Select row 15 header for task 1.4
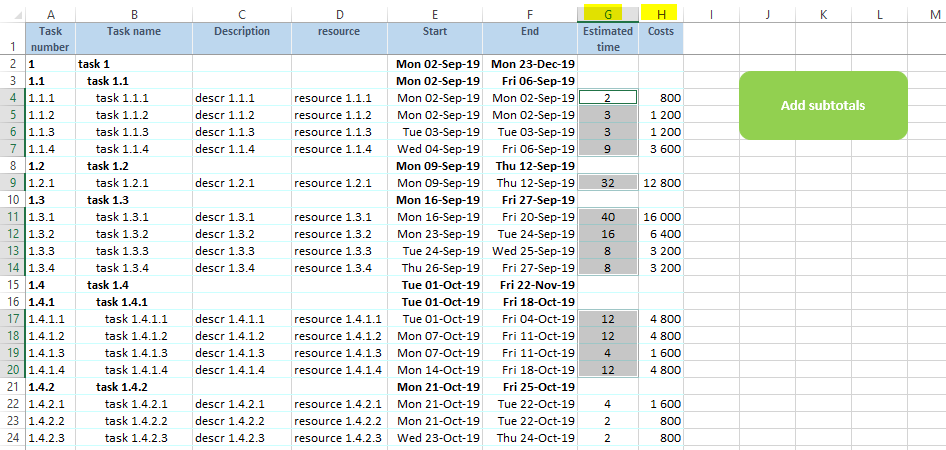The image size is (946, 450). pos(12,285)
